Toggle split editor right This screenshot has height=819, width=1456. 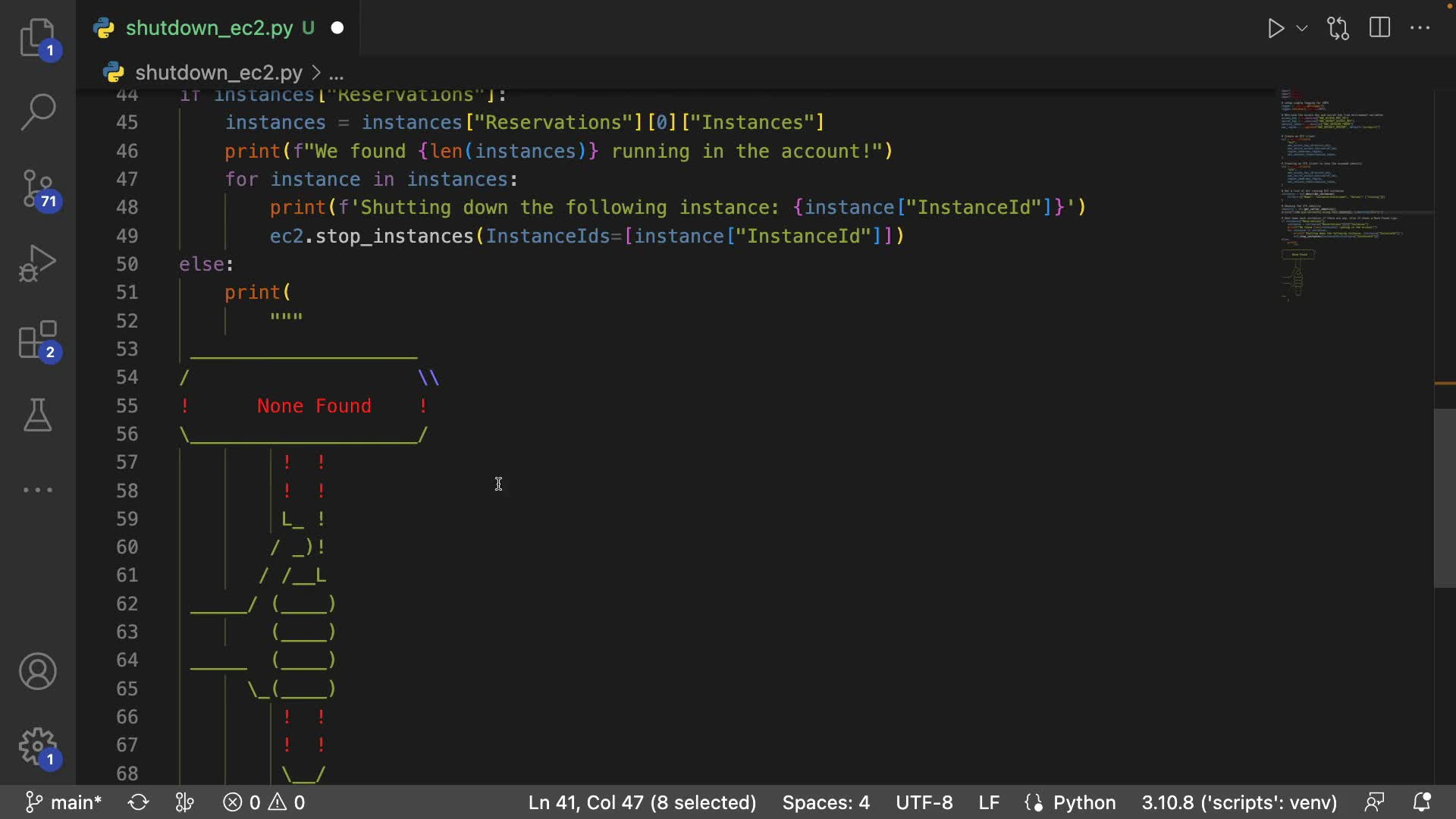coord(1380,29)
